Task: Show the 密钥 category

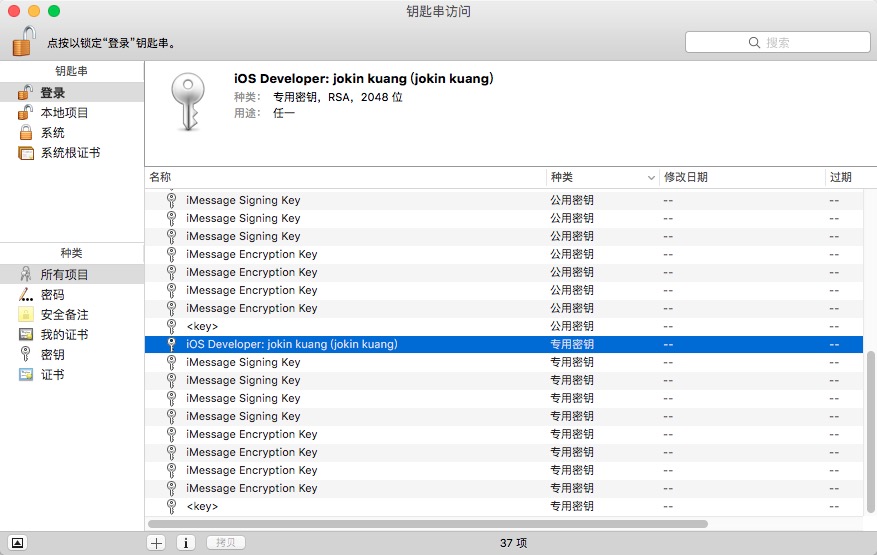Action: (x=72, y=354)
